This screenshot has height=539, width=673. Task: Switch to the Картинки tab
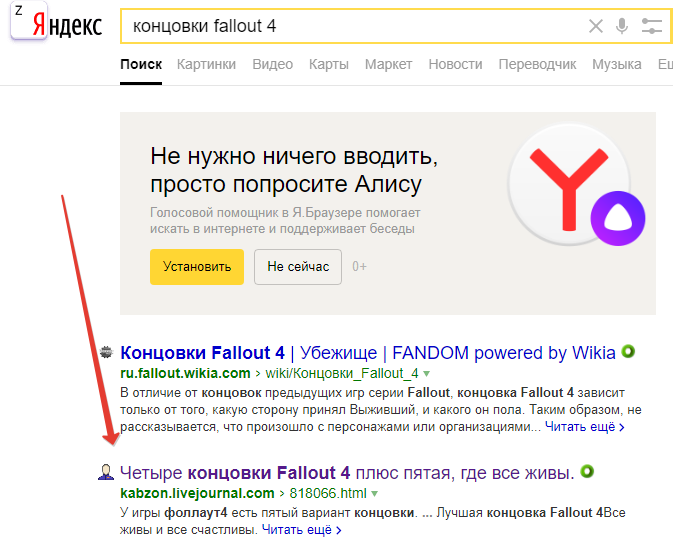pos(206,64)
